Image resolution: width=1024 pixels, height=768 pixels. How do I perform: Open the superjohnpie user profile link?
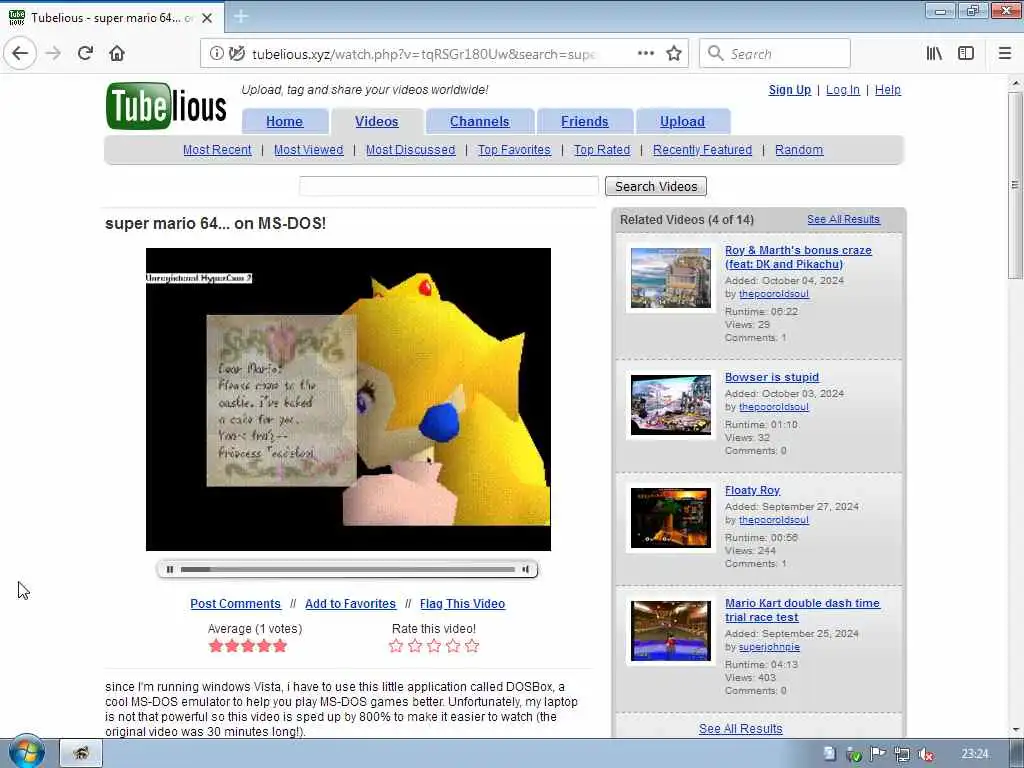(x=769, y=647)
